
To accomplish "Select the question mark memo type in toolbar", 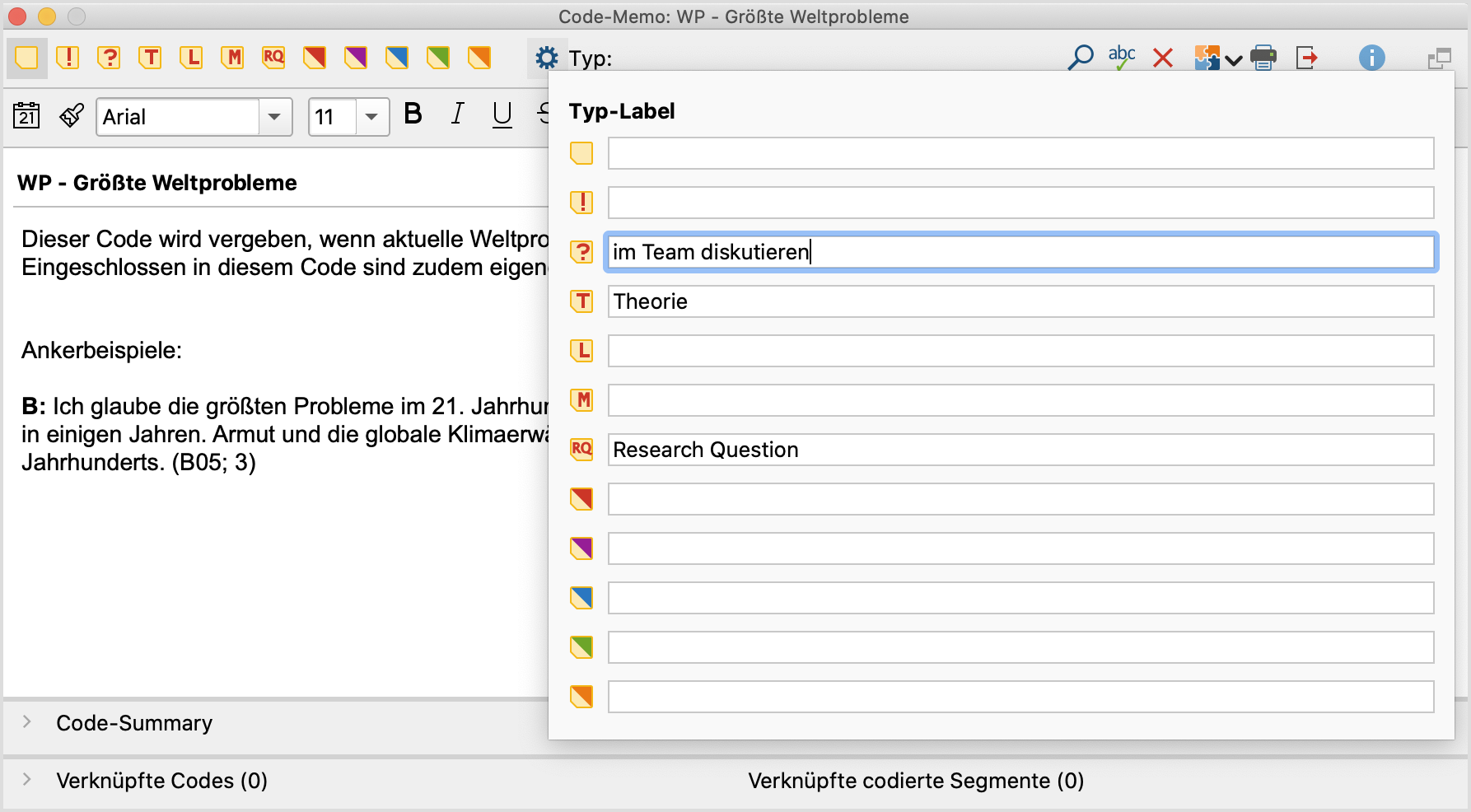I will click(x=109, y=58).
